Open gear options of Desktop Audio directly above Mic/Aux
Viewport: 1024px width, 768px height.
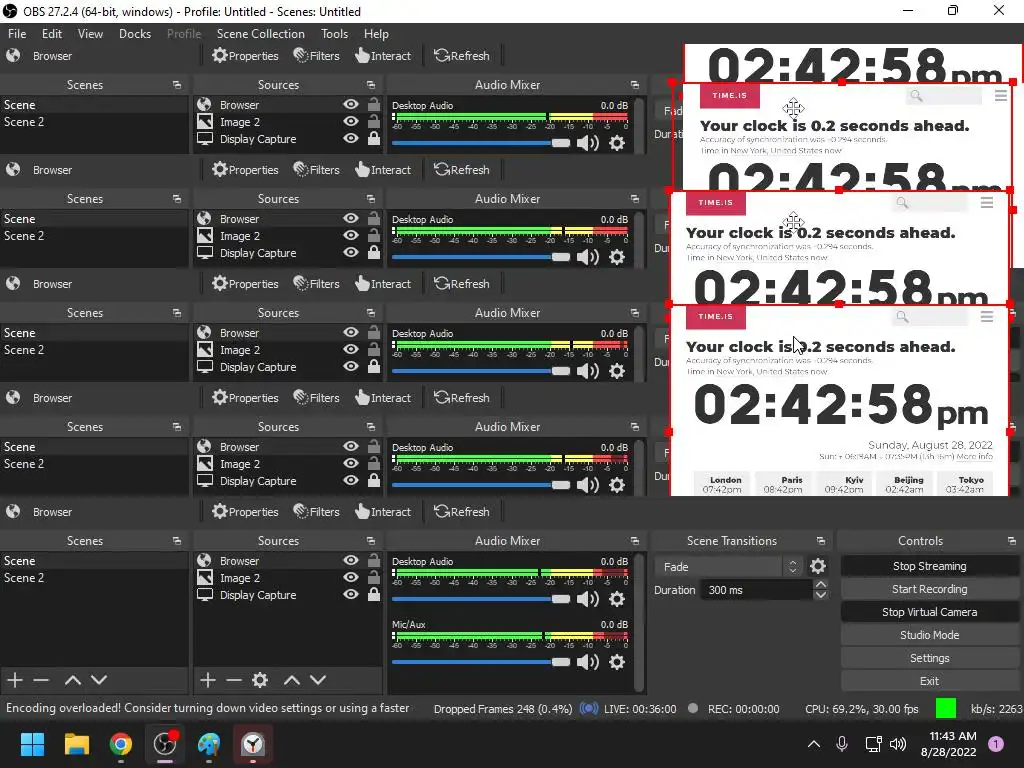coord(616,599)
